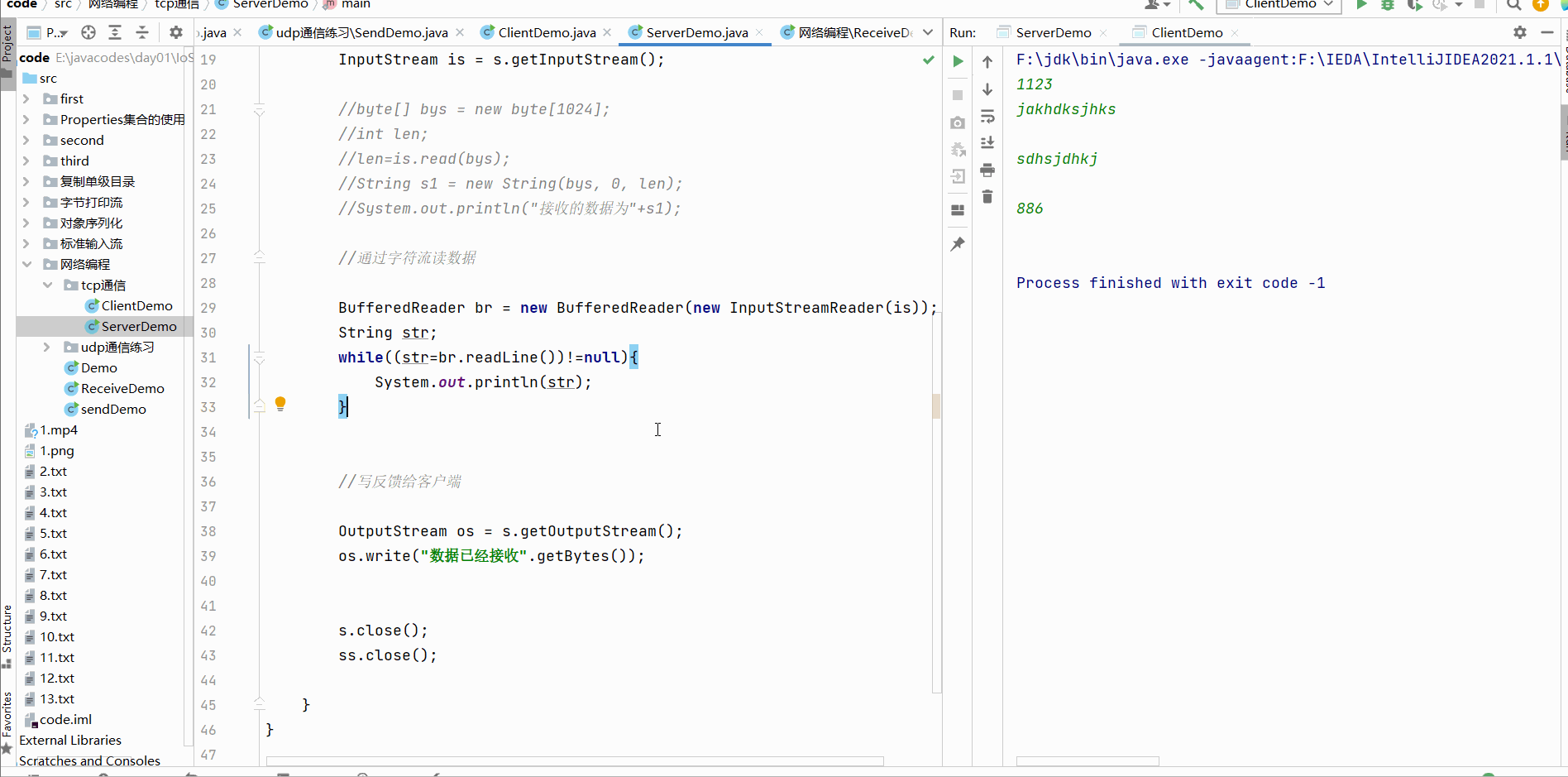Image resolution: width=1568 pixels, height=777 pixels.
Task: Click the console horizontal scrollbar
Action: 1088,760
